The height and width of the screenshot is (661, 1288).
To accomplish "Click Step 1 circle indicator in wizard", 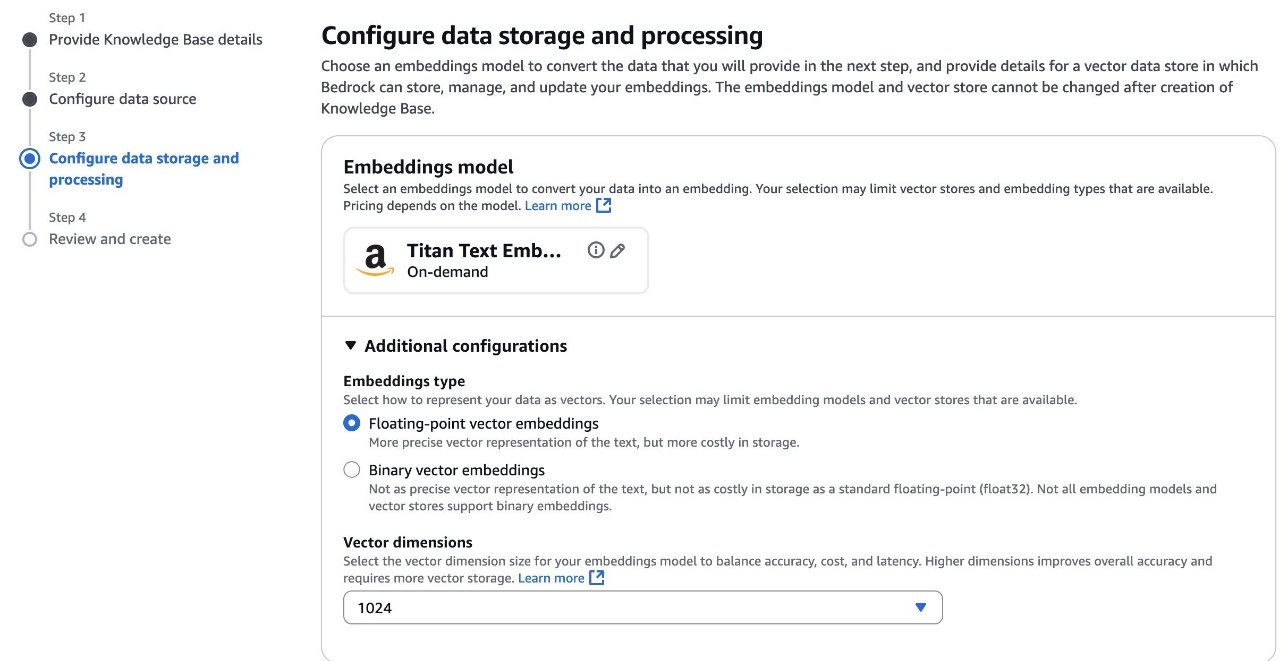I will [29, 40].
